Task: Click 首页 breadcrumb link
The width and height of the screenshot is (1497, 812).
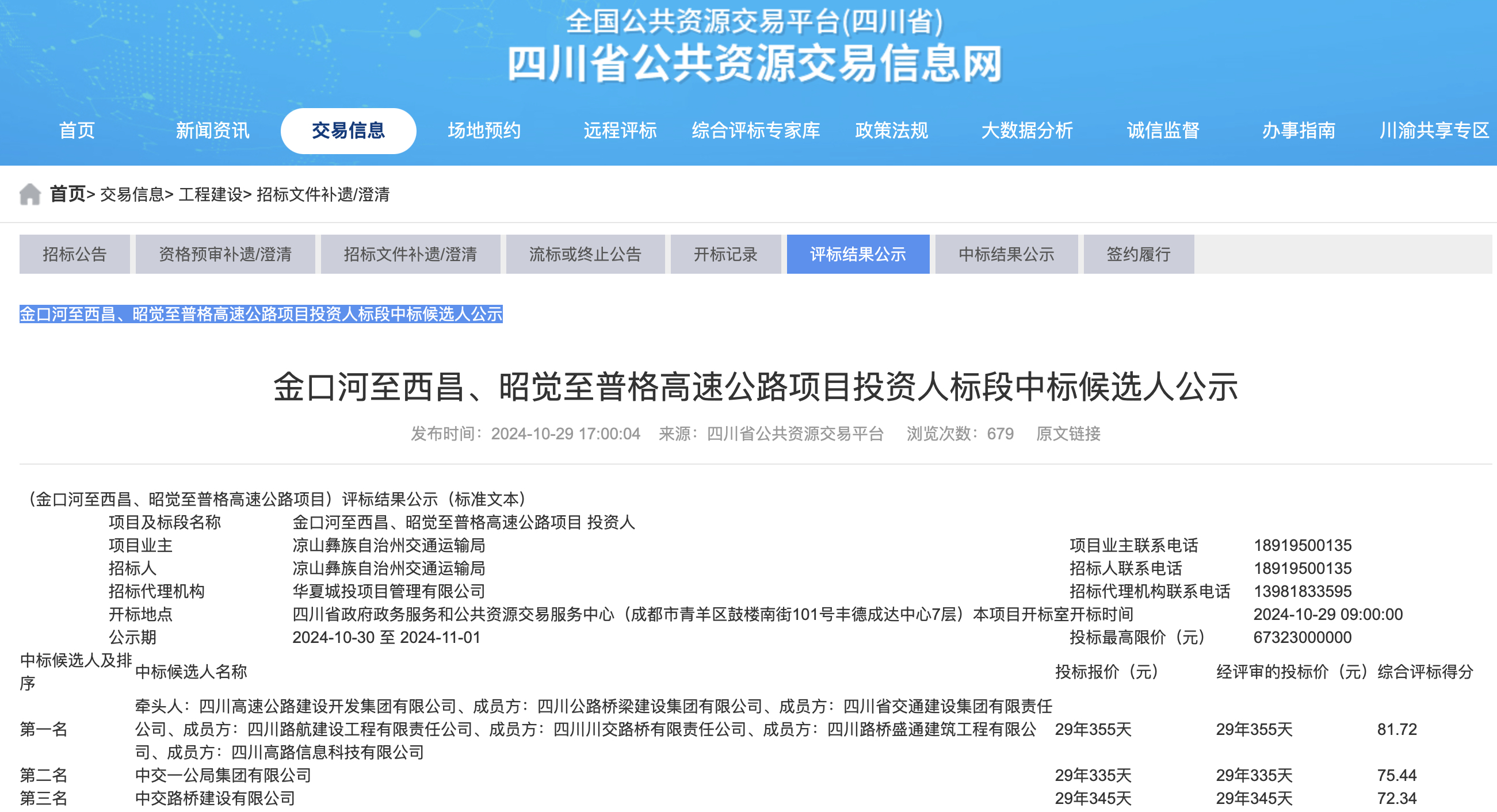Action: pos(67,194)
